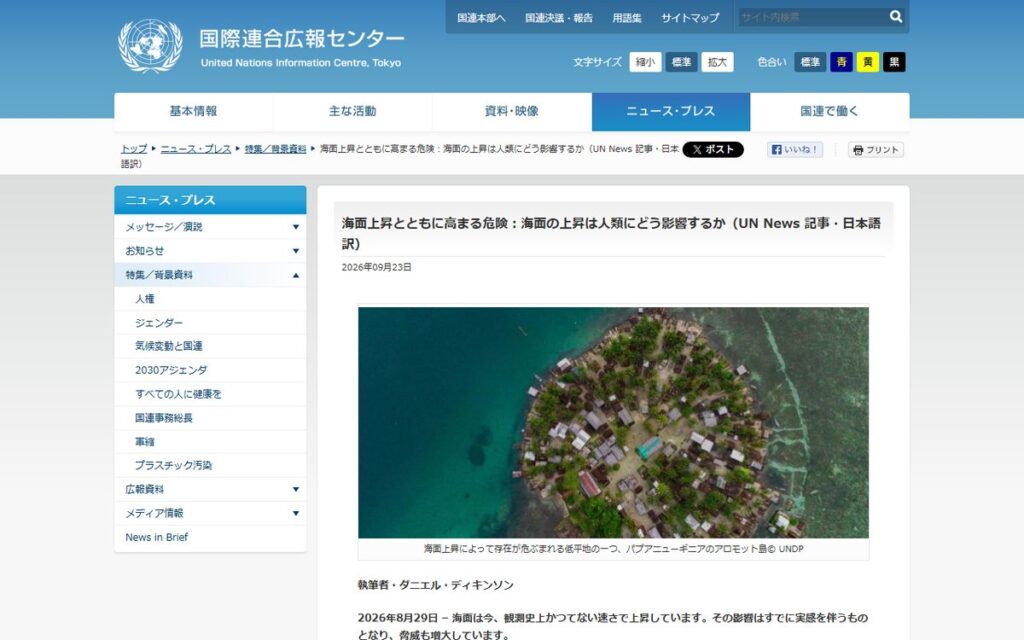
Task: Click the search magnifier icon
Action: pos(895,16)
